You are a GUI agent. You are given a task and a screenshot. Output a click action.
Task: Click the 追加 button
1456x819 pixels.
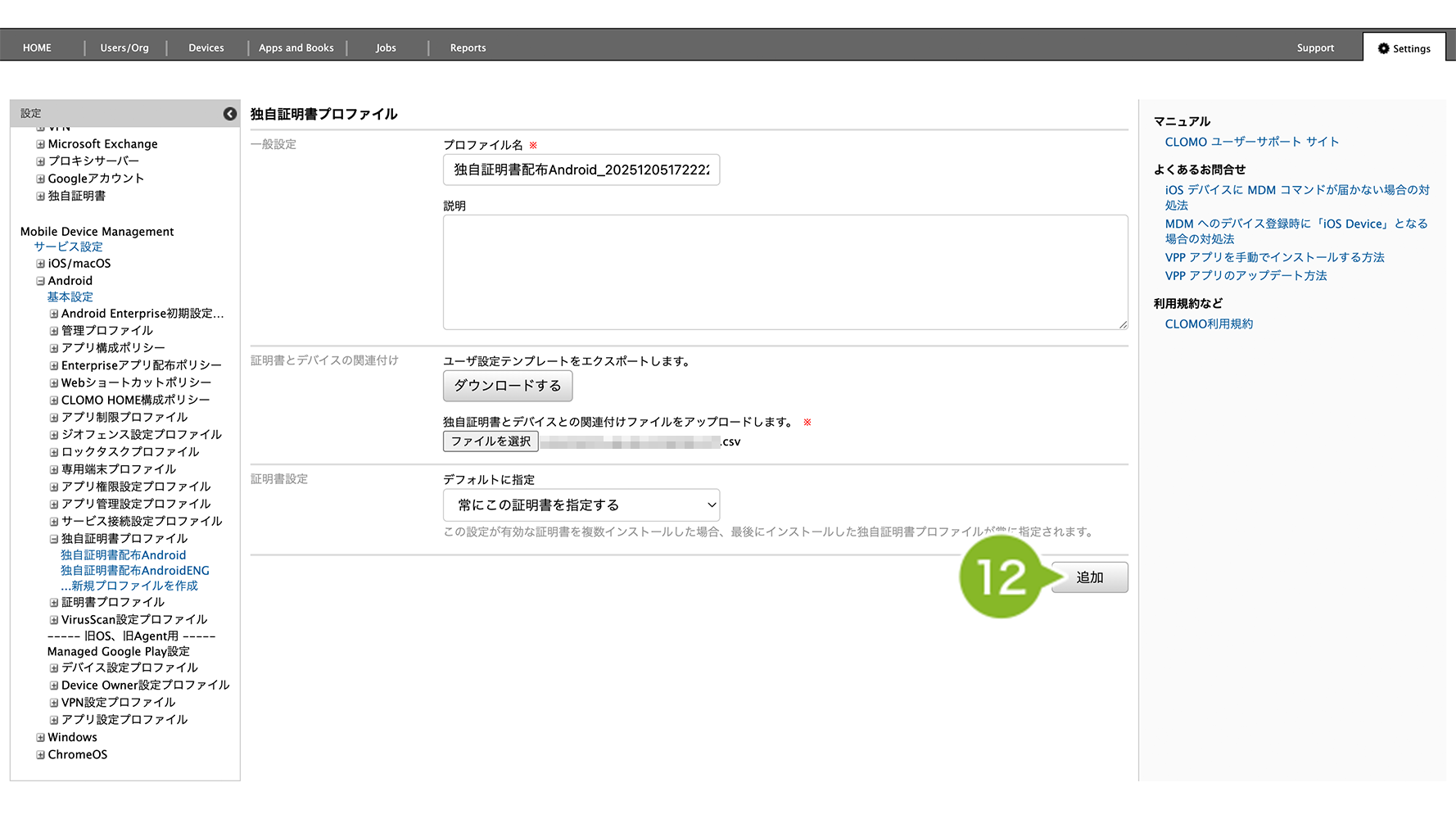coord(1089,577)
